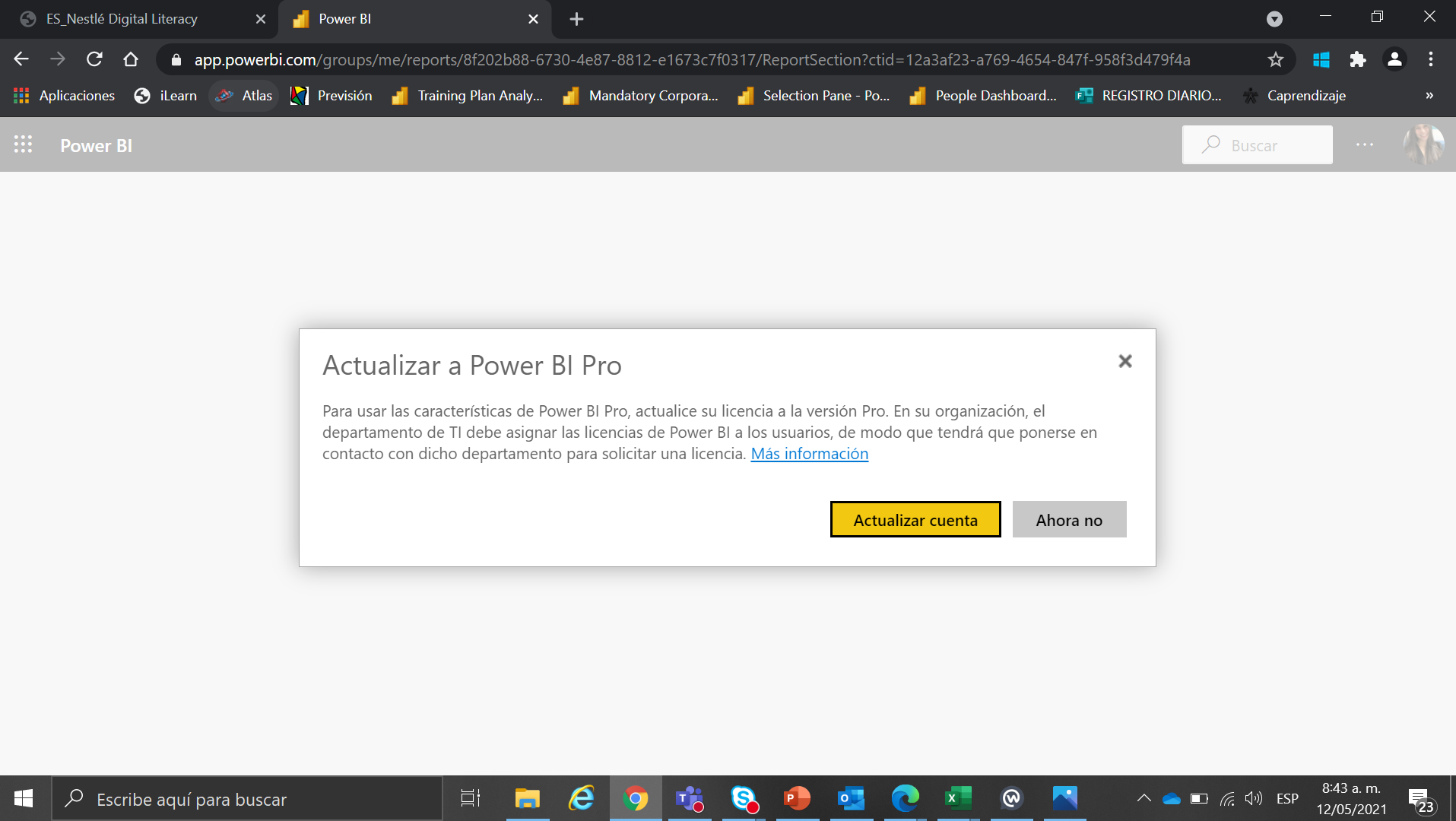Reload the current page

pyautogui.click(x=94, y=59)
